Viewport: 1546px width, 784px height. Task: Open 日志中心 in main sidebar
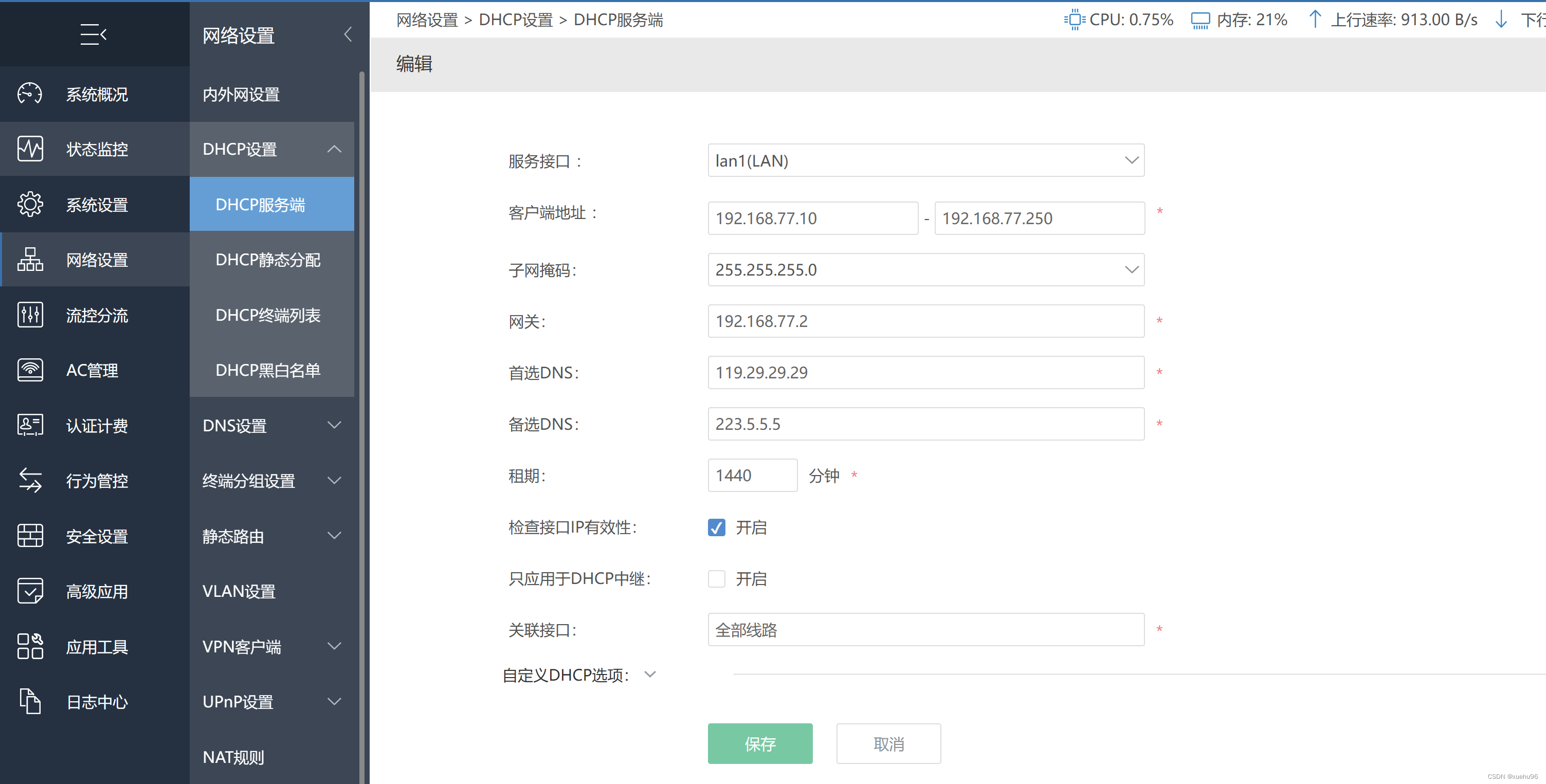click(95, 701)
